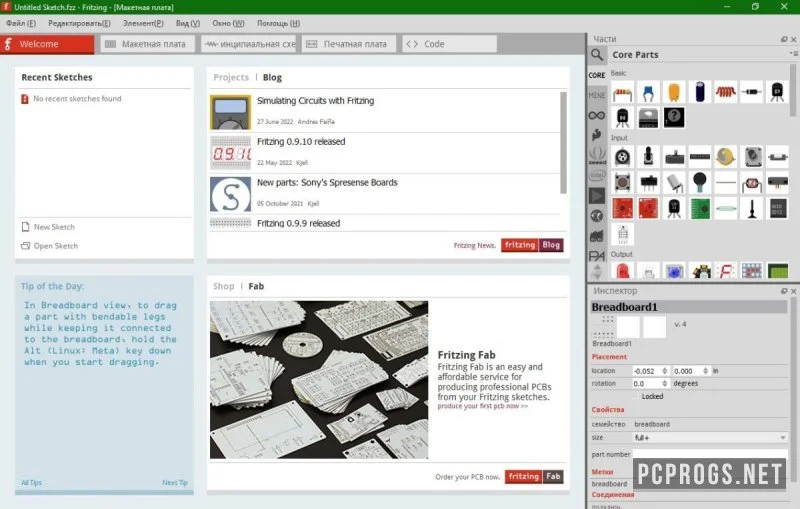800x509 pixels.
Task: Switch to the Печатная плата tab
Action: pyautogui.click(x=348, y=44)
